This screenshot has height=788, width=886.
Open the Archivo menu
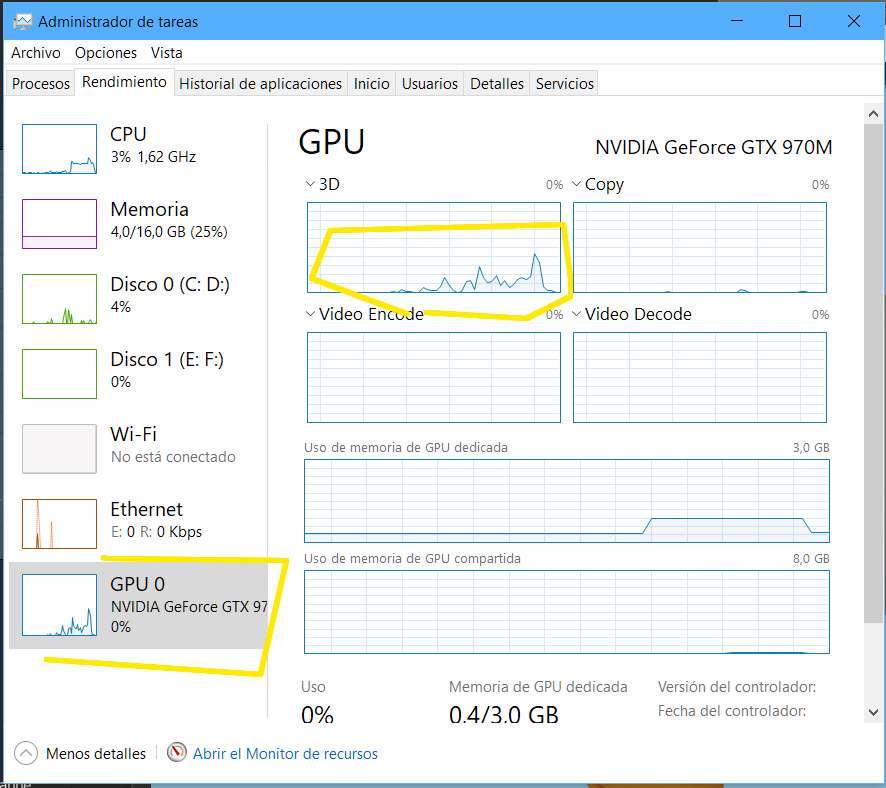pyautogui.click(x=36, y=53)
